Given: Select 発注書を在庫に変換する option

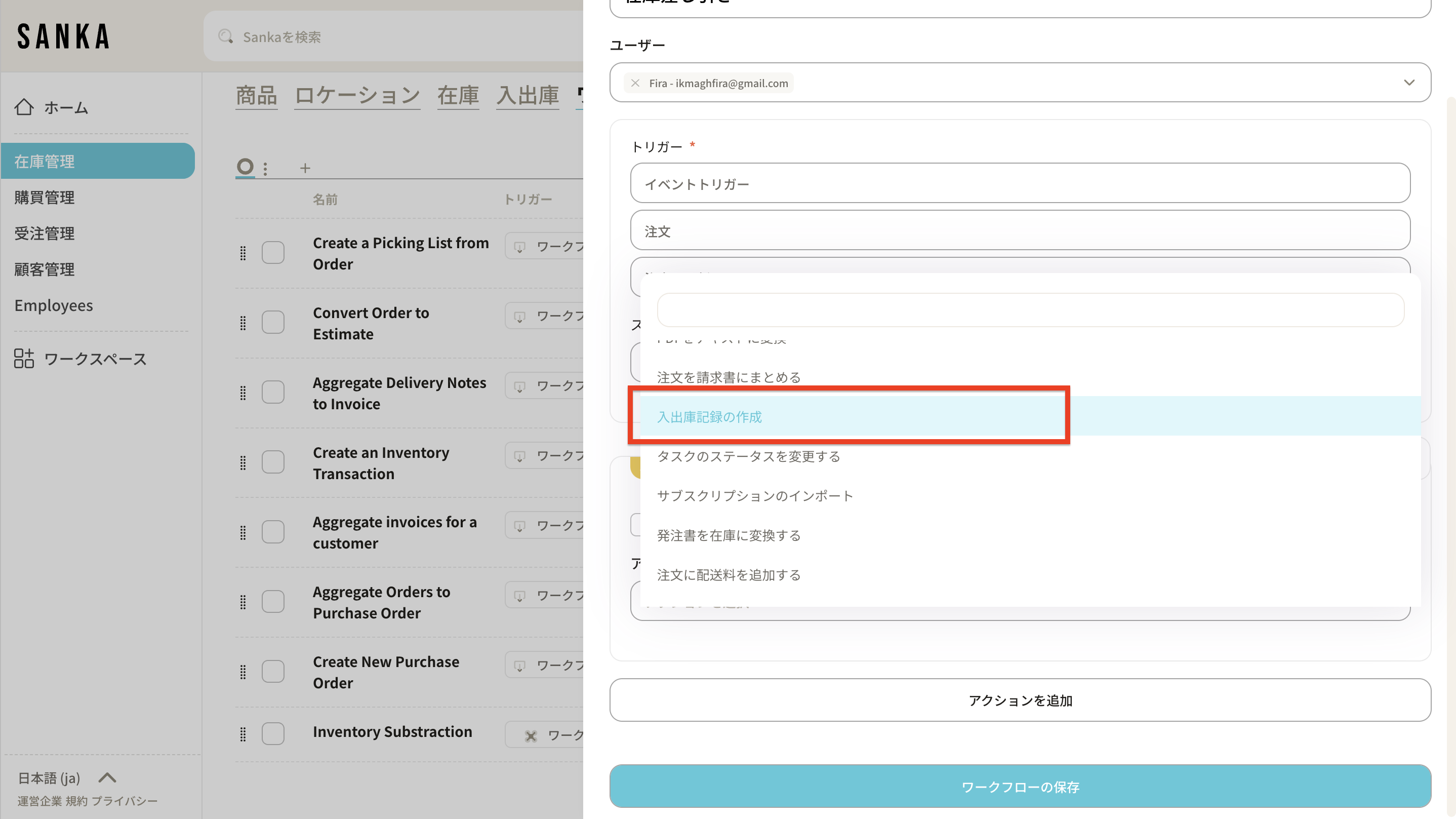Looking at the screenshot, I should [729, 535].
